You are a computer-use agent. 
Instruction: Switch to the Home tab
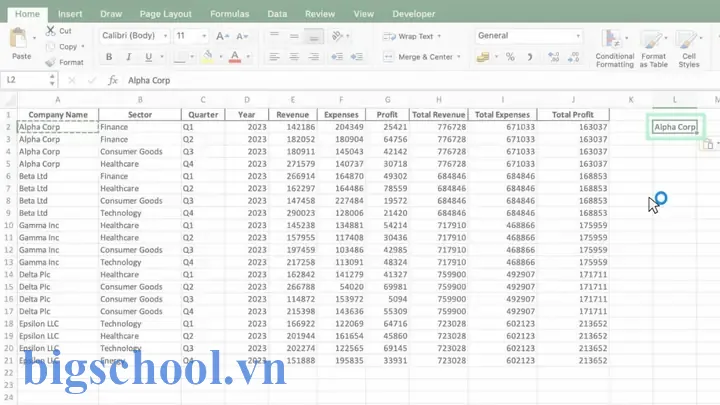tap(28, 14)
